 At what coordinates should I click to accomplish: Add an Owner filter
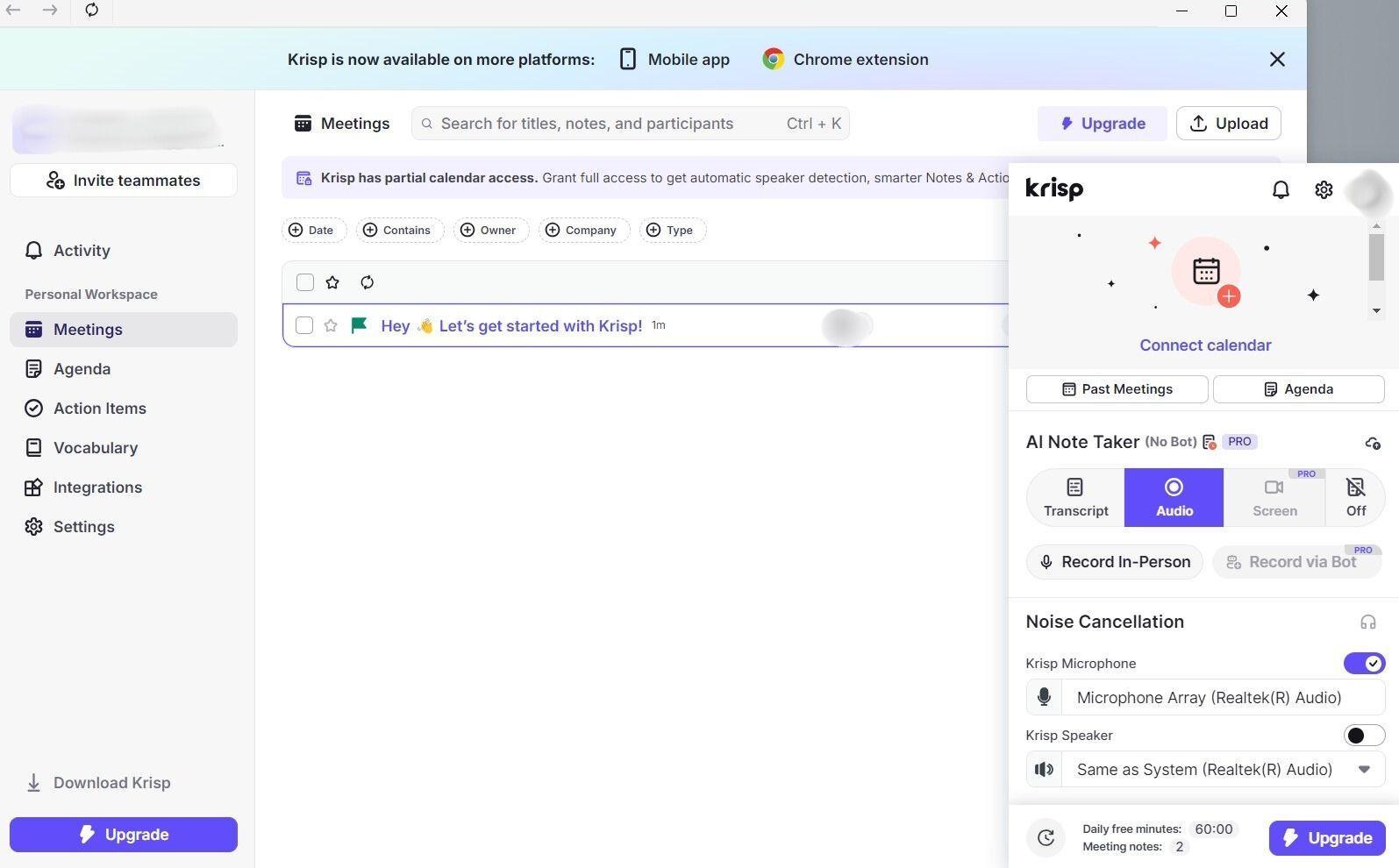coord(490,230)
